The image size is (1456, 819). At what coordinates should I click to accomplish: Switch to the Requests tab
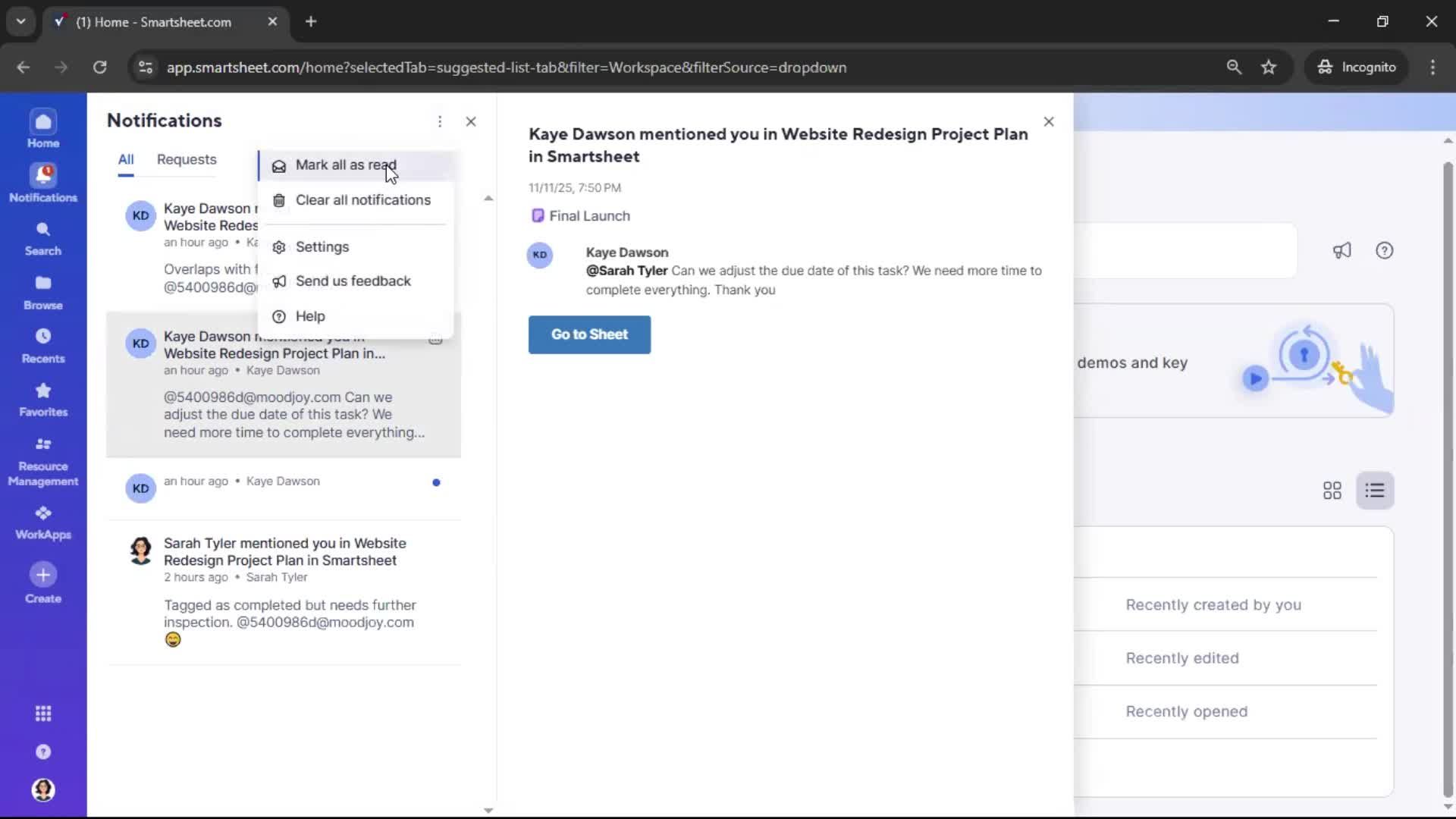tap(186, 159)
